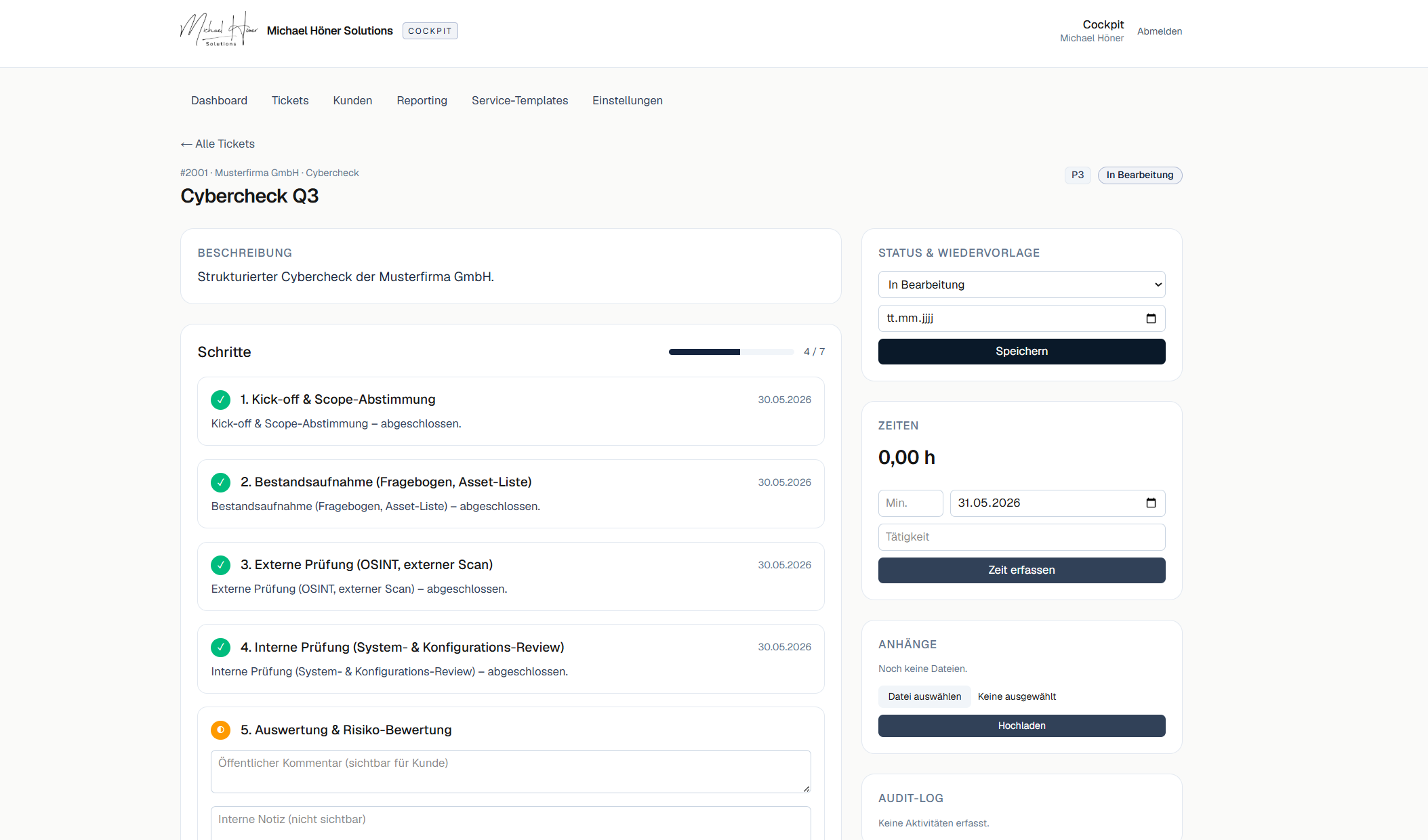This screenshot has height=840, width=1428.
Task: Click date 30.05.2026 on Bestandsaufnahme step
Action: [785, 482]
